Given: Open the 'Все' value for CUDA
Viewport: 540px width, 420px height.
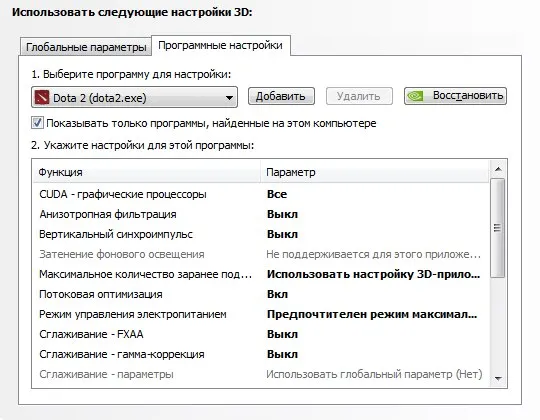Looking at the screenshot, I should (x=277, y=194).
